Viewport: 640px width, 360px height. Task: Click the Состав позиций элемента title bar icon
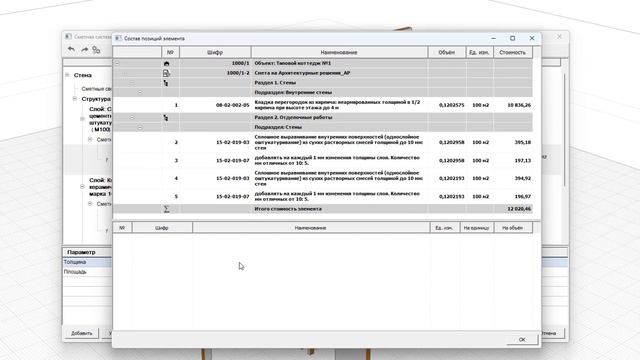118,38
